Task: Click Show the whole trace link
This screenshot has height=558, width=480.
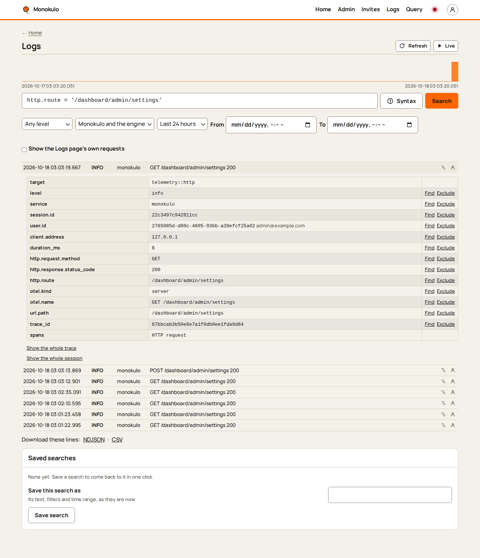Action: coord(51,348)
